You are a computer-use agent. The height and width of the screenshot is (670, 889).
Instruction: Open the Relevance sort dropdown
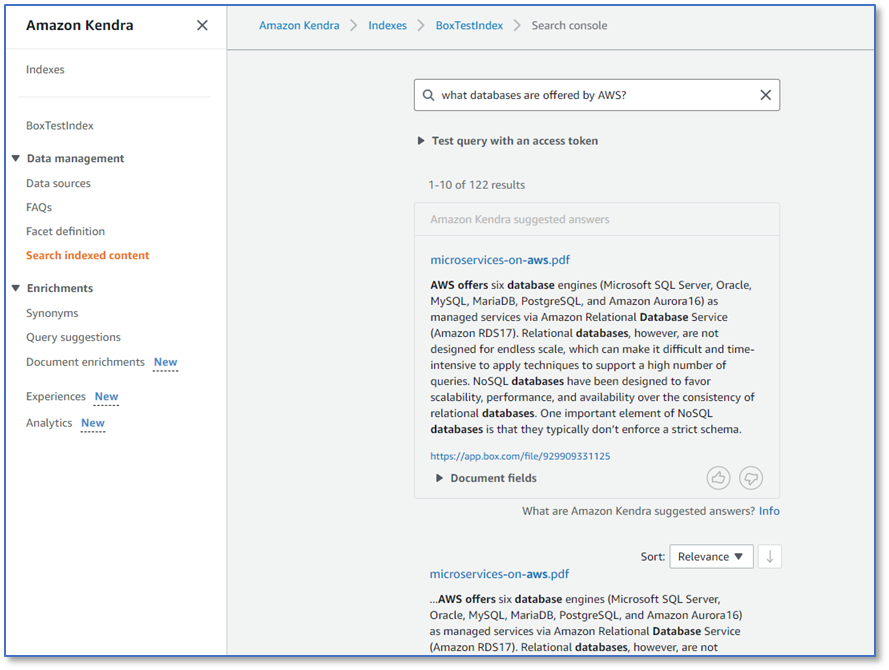click(x=711, y=557)
